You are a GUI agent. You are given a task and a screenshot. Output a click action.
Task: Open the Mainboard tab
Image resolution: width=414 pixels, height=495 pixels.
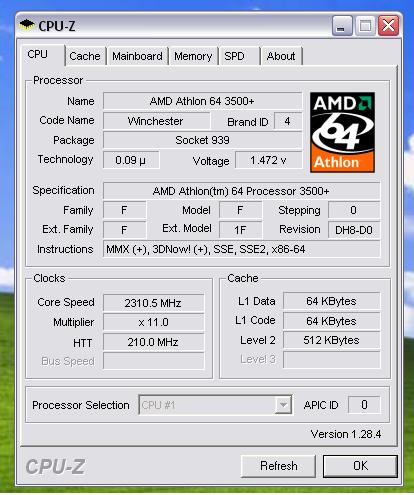point(137,56)
